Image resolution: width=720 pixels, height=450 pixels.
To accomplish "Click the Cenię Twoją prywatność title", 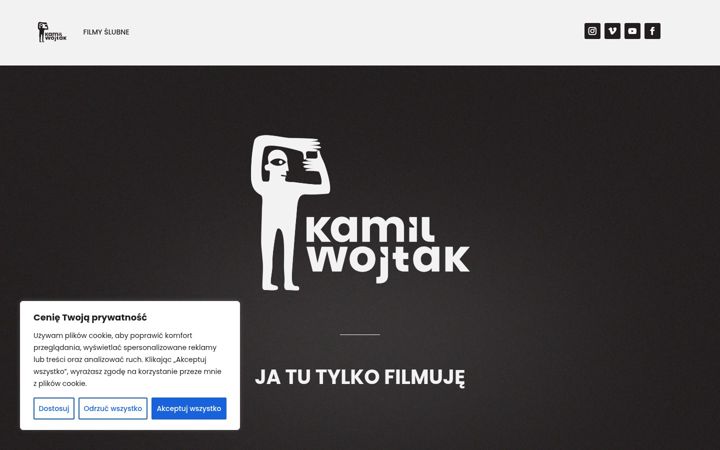I will [90, 317].
